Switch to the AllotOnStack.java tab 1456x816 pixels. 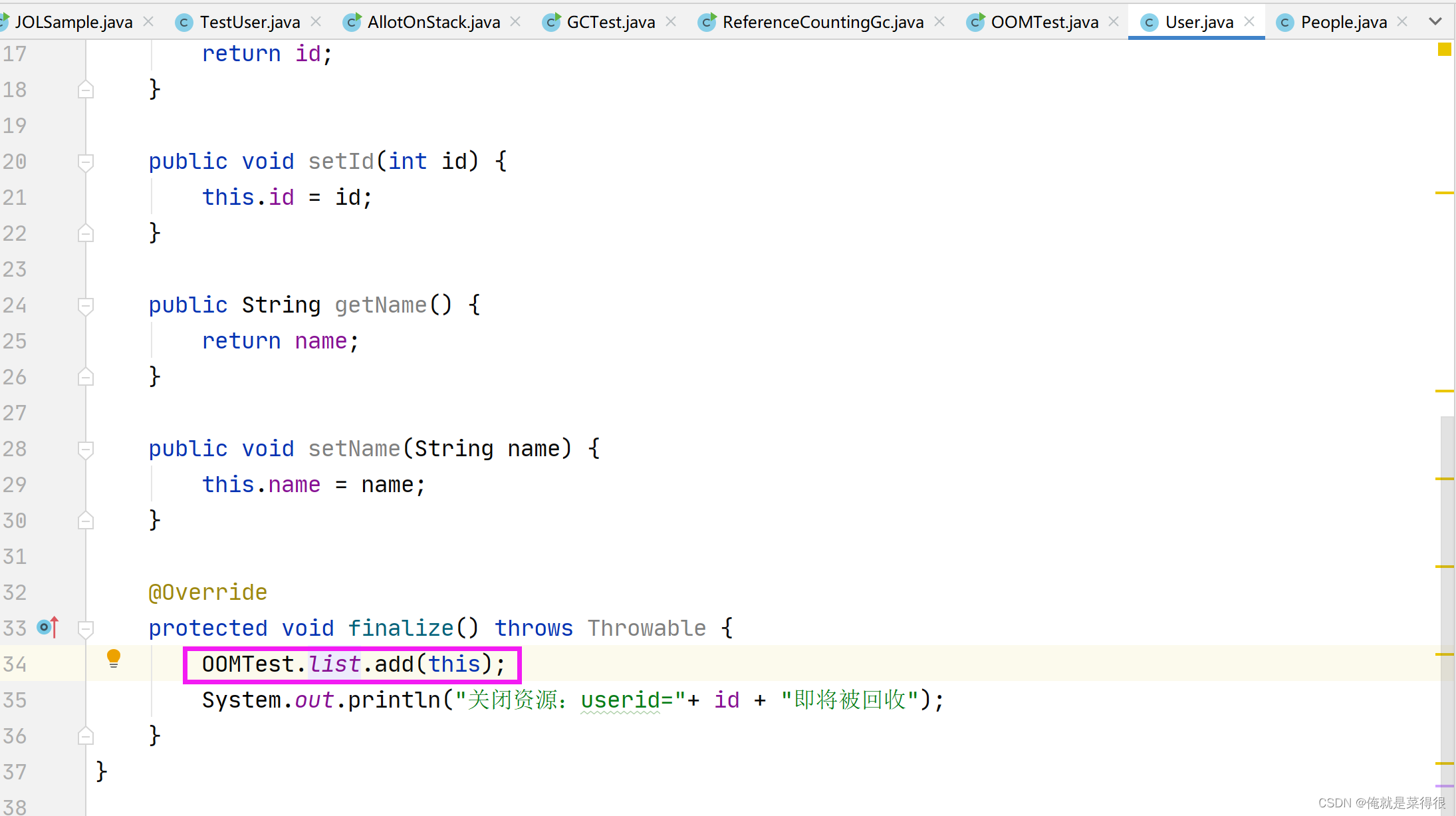tap(433, 23)
